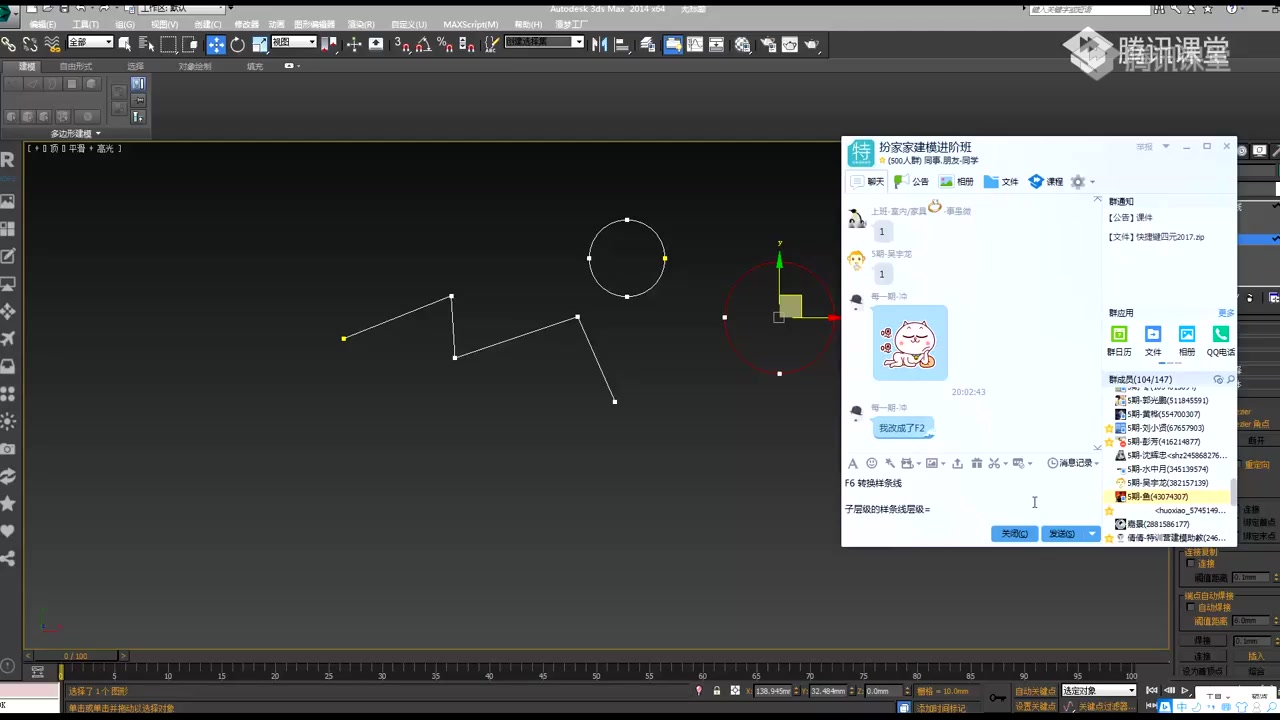Open the 视图 reference coordinate system dropdown
Image resolution: width=1280 pixels, height=720 pixels.
(293, 43)
